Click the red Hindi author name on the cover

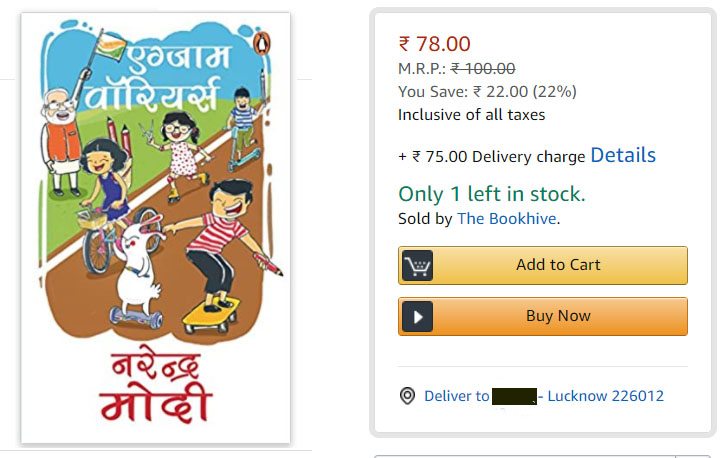coord(156,388)
